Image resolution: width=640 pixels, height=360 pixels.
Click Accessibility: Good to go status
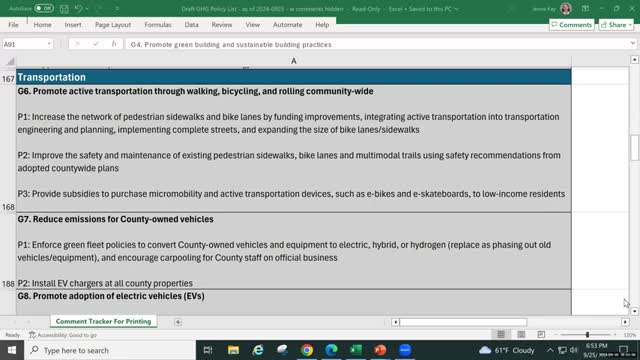click(63, 335)
